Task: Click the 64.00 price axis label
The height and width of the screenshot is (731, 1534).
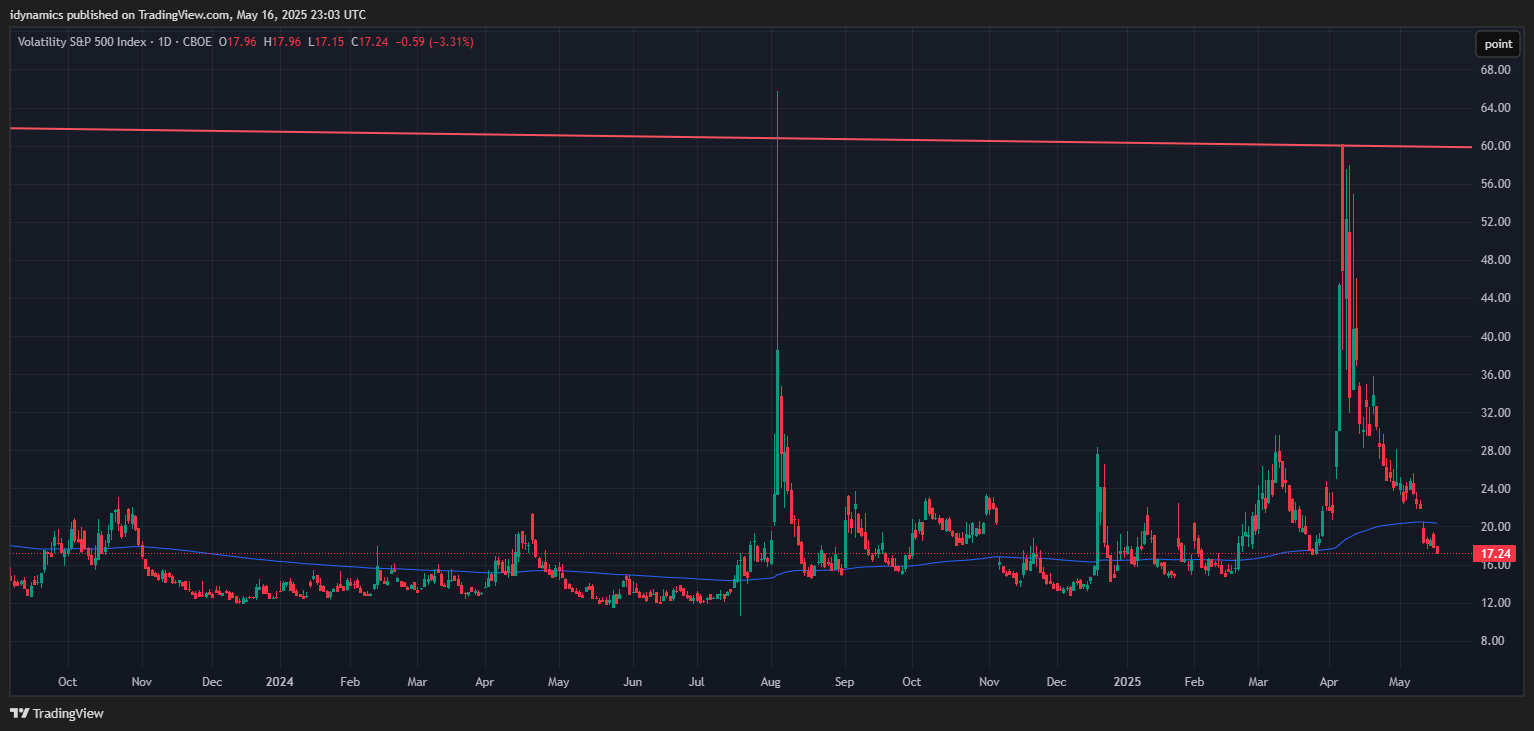Action: (1495, 108)
